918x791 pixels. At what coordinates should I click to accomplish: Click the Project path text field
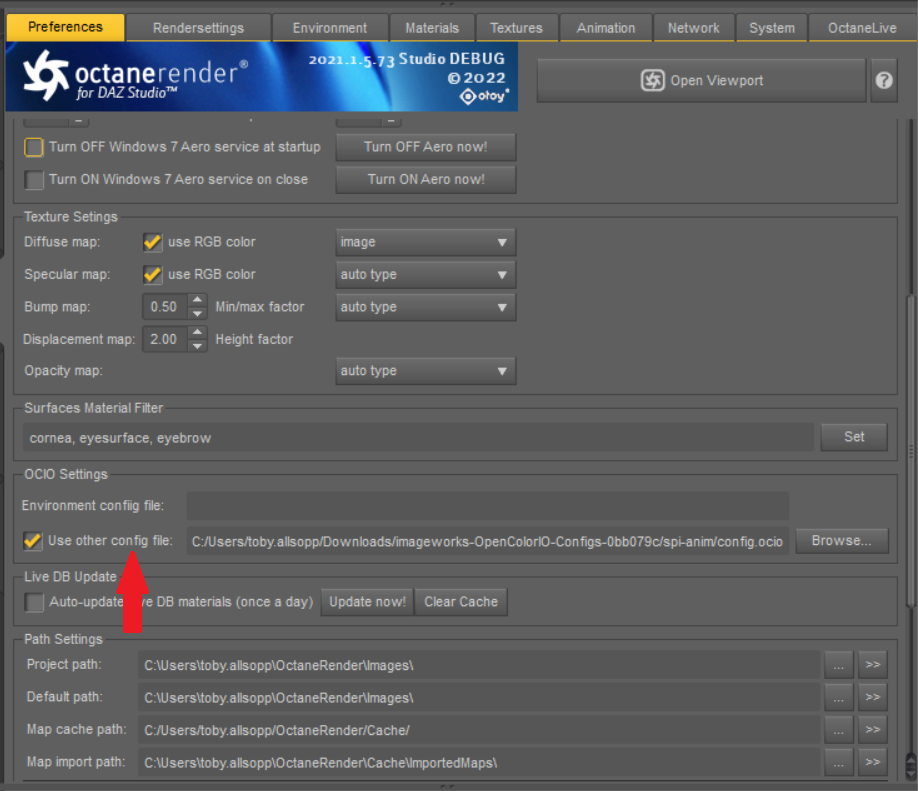tap(478, 665)
